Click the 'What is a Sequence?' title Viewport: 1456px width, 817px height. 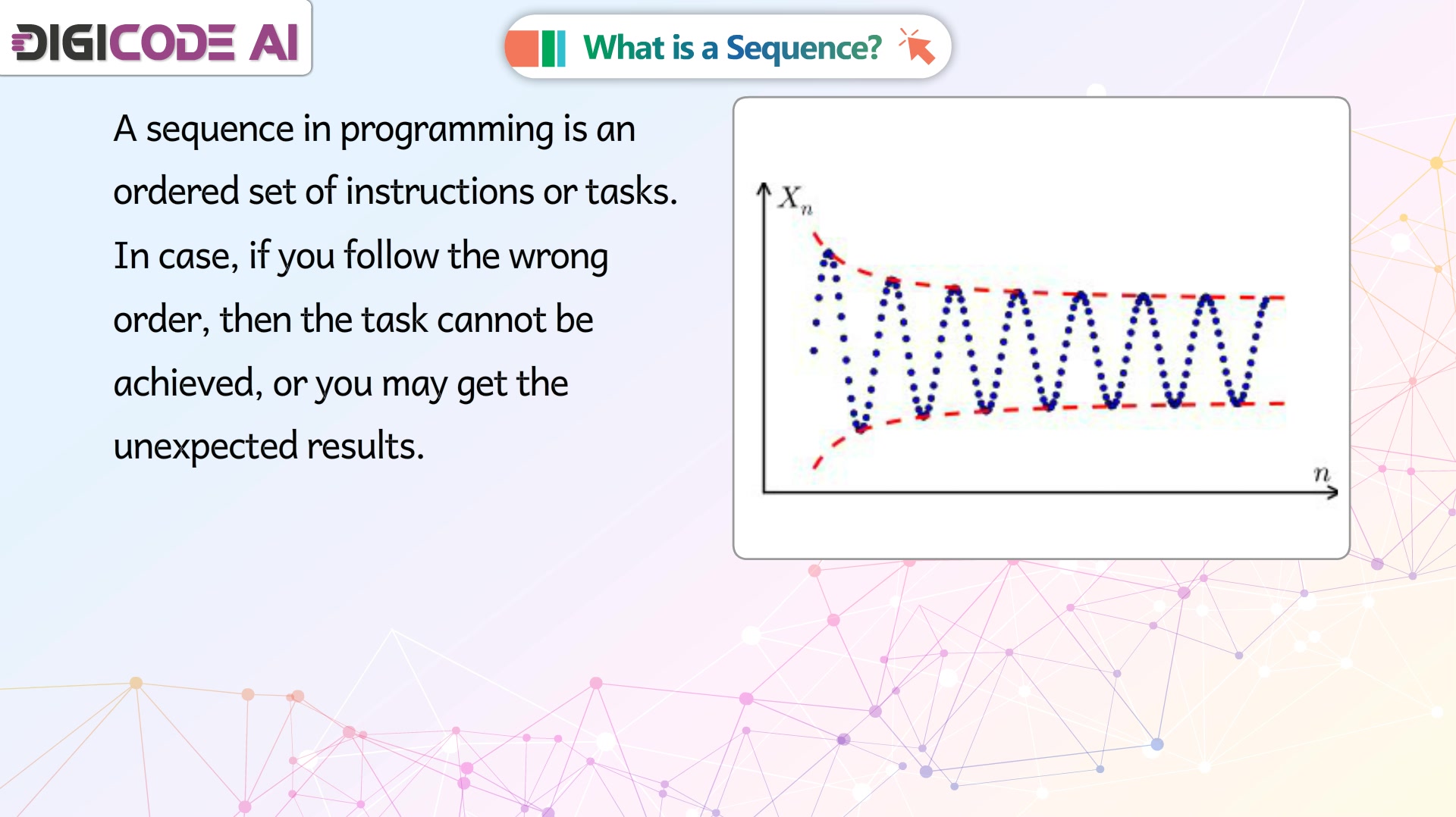point(732,48)
